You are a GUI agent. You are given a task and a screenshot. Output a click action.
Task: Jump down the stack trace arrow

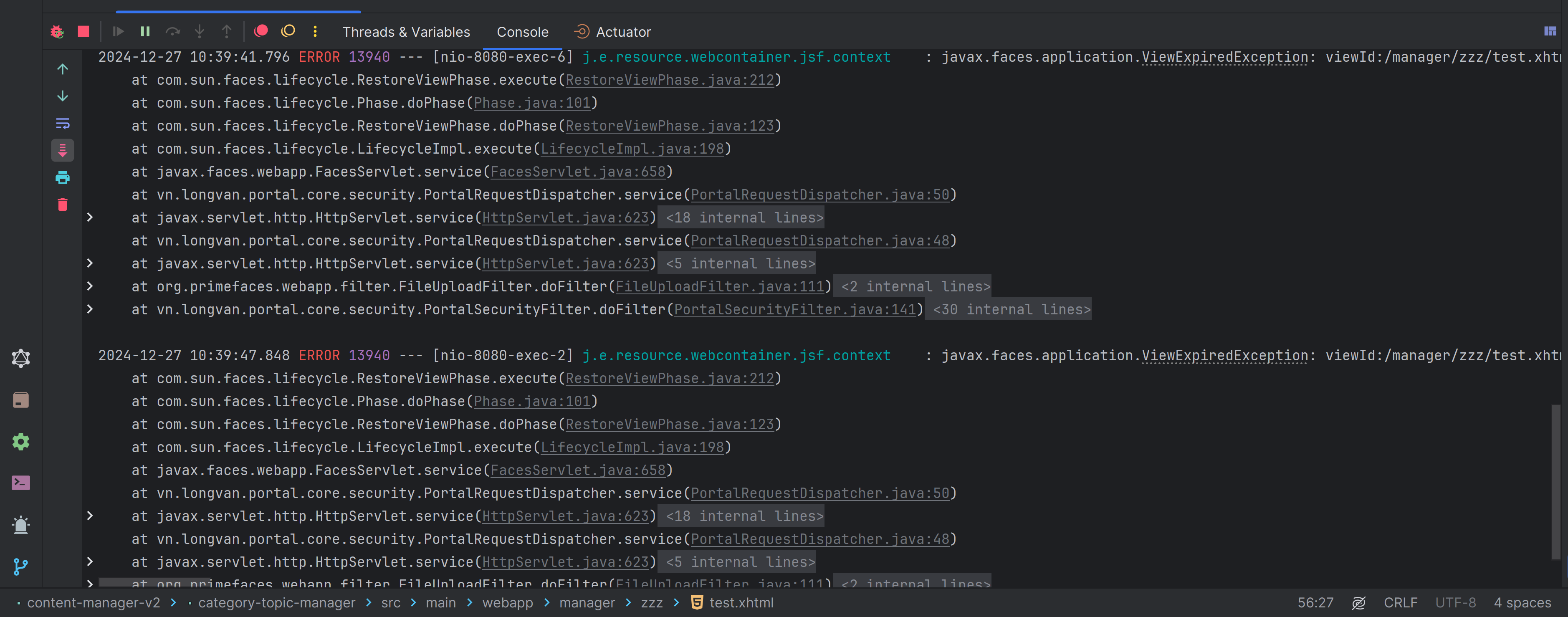coord(63,96)
